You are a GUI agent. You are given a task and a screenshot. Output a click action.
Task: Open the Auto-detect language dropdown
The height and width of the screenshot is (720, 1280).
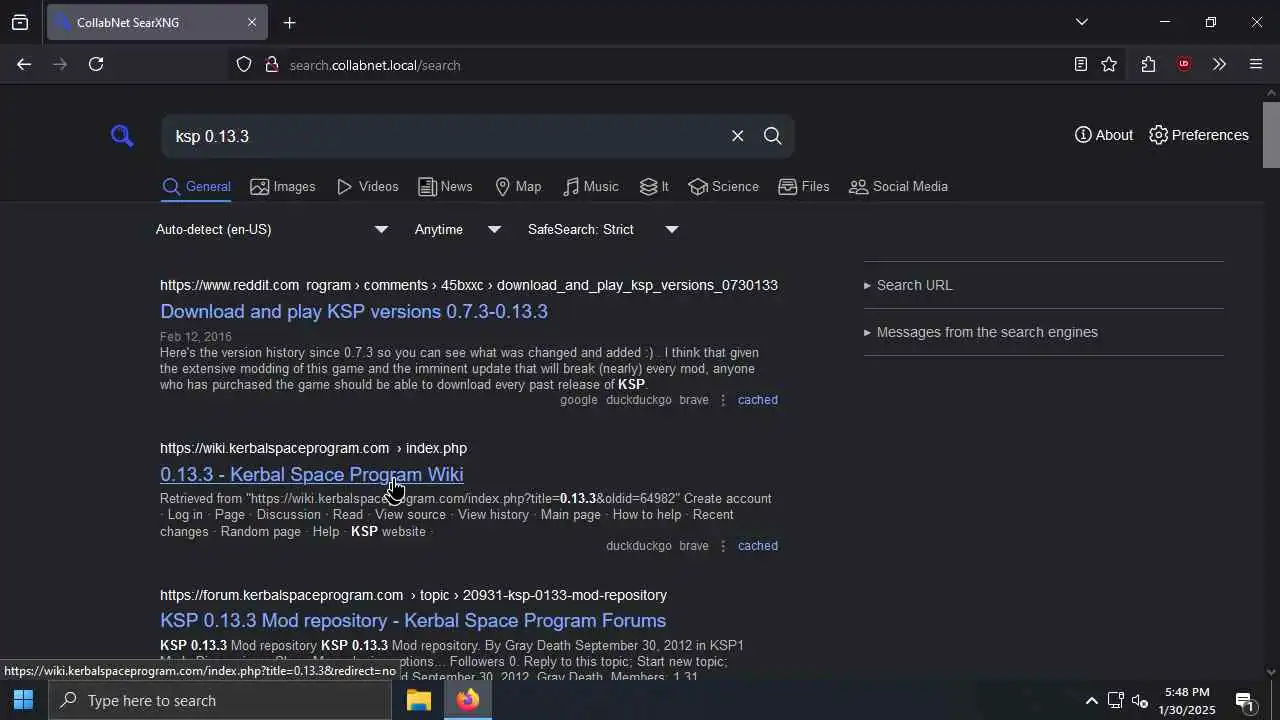tap(271, 229)
